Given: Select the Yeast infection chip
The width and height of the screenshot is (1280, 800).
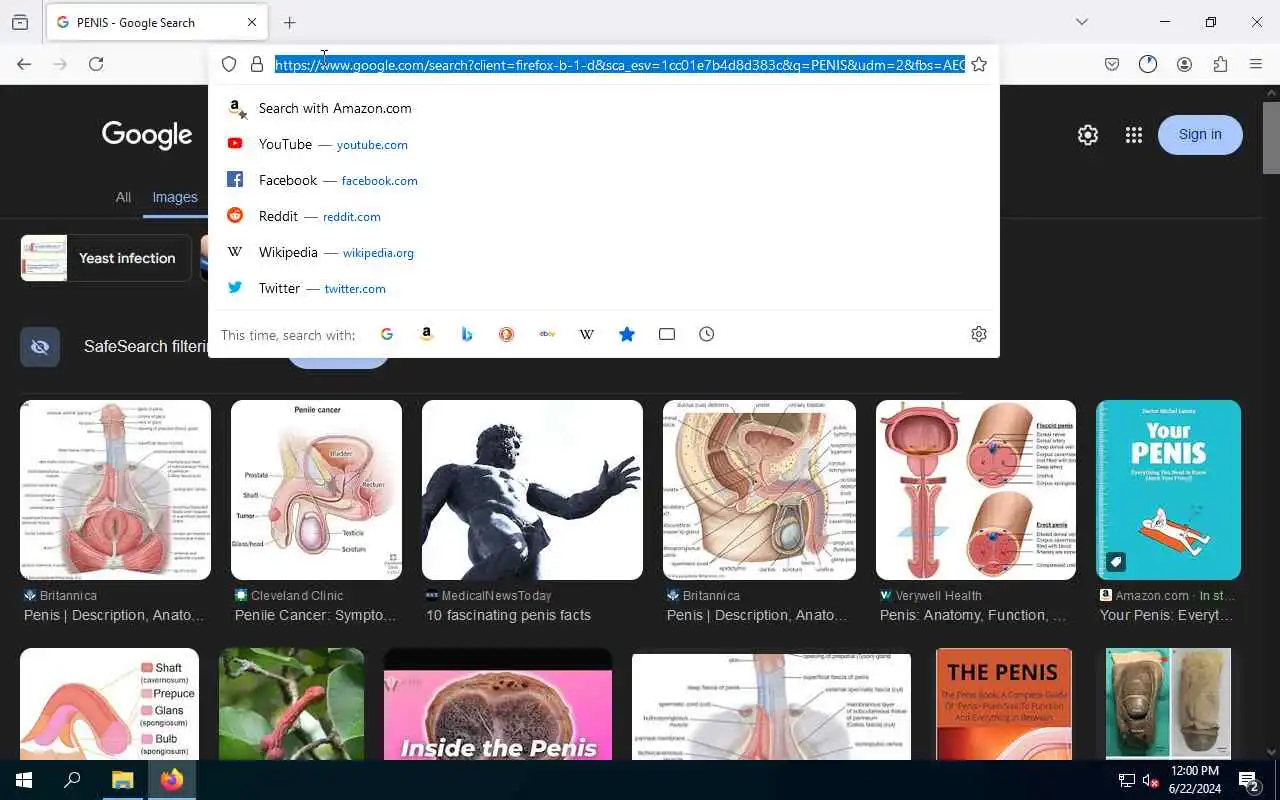Looking at the screenshot, I should click(x=106, y=258).
